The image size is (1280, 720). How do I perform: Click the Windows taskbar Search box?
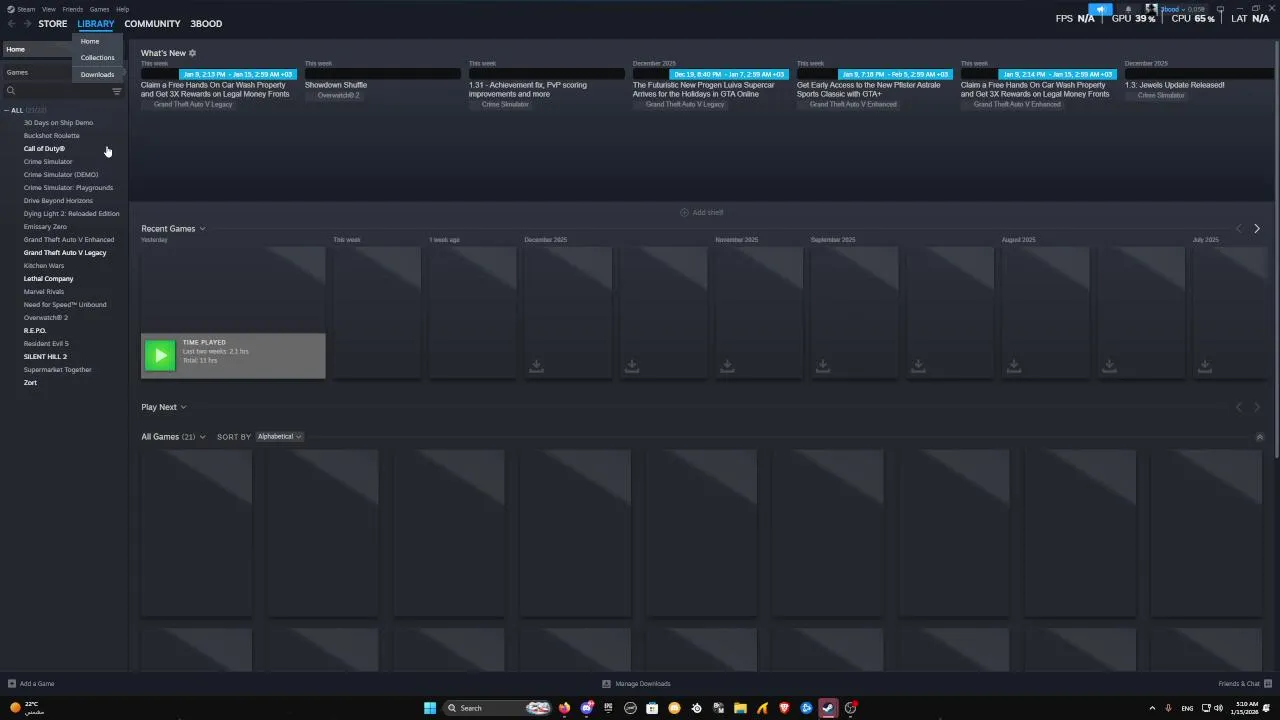tap(498, 708)
